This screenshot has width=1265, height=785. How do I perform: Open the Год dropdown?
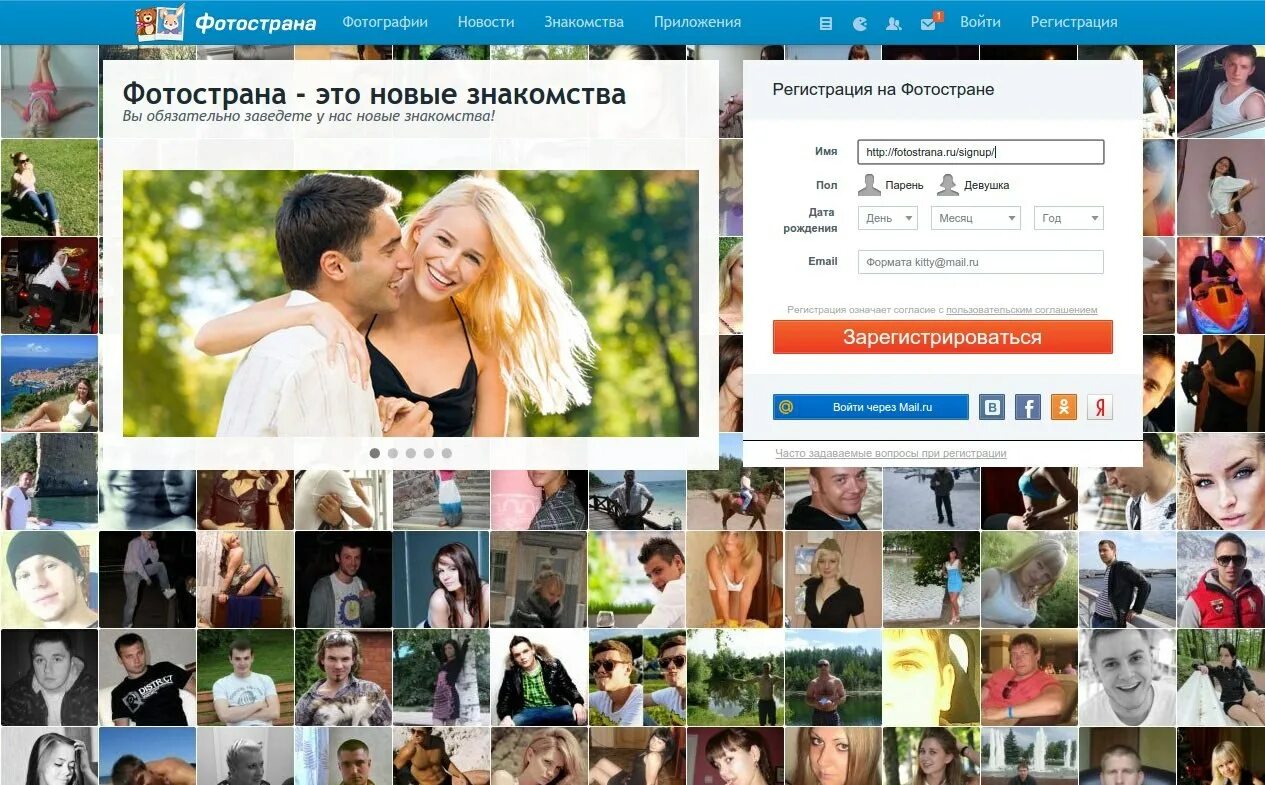[1069, 218]
